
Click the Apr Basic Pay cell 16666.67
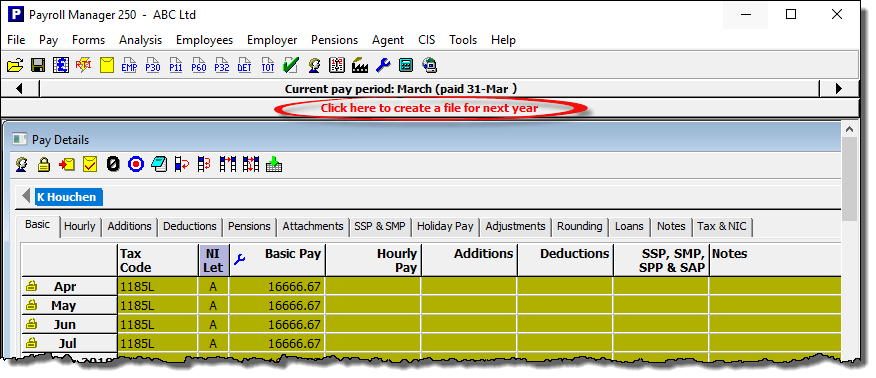pos(277,286)
